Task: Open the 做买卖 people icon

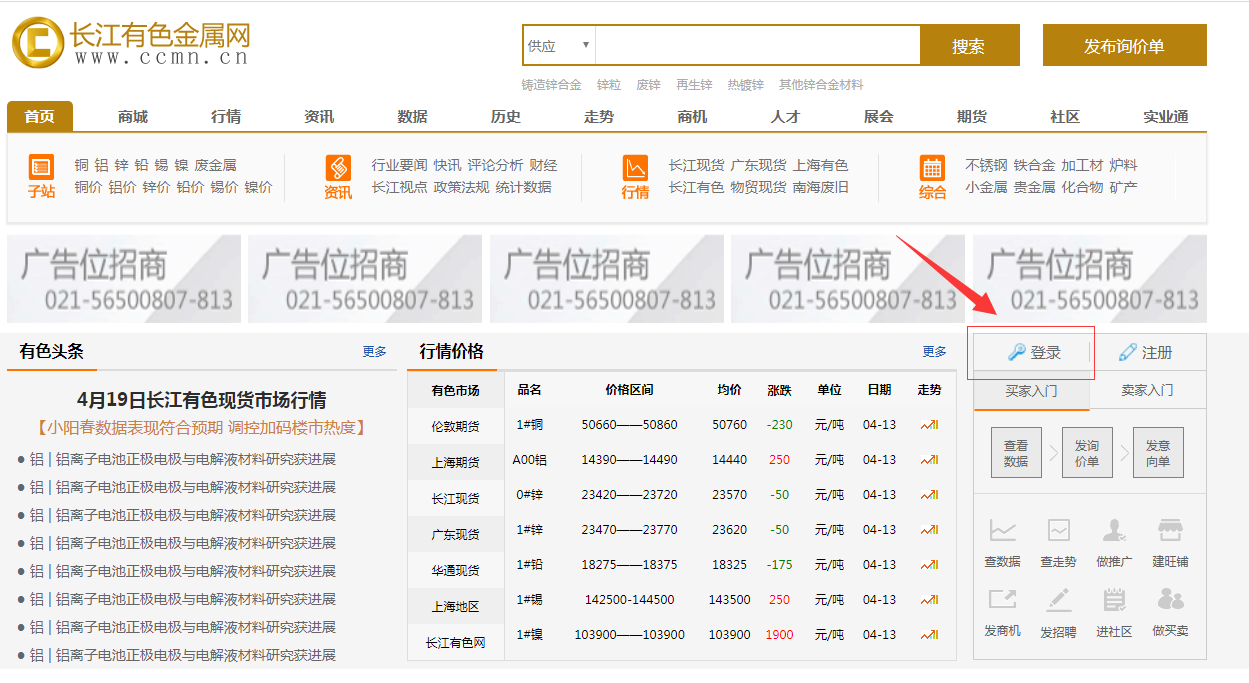Action: pos(1170,600)
